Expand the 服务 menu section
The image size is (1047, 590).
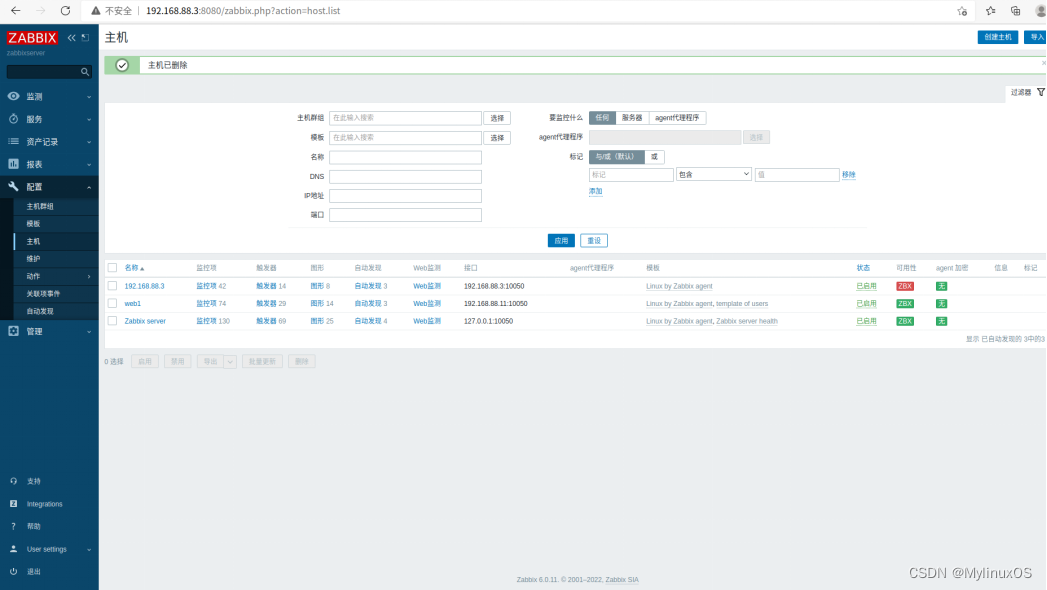coord(89,119)
